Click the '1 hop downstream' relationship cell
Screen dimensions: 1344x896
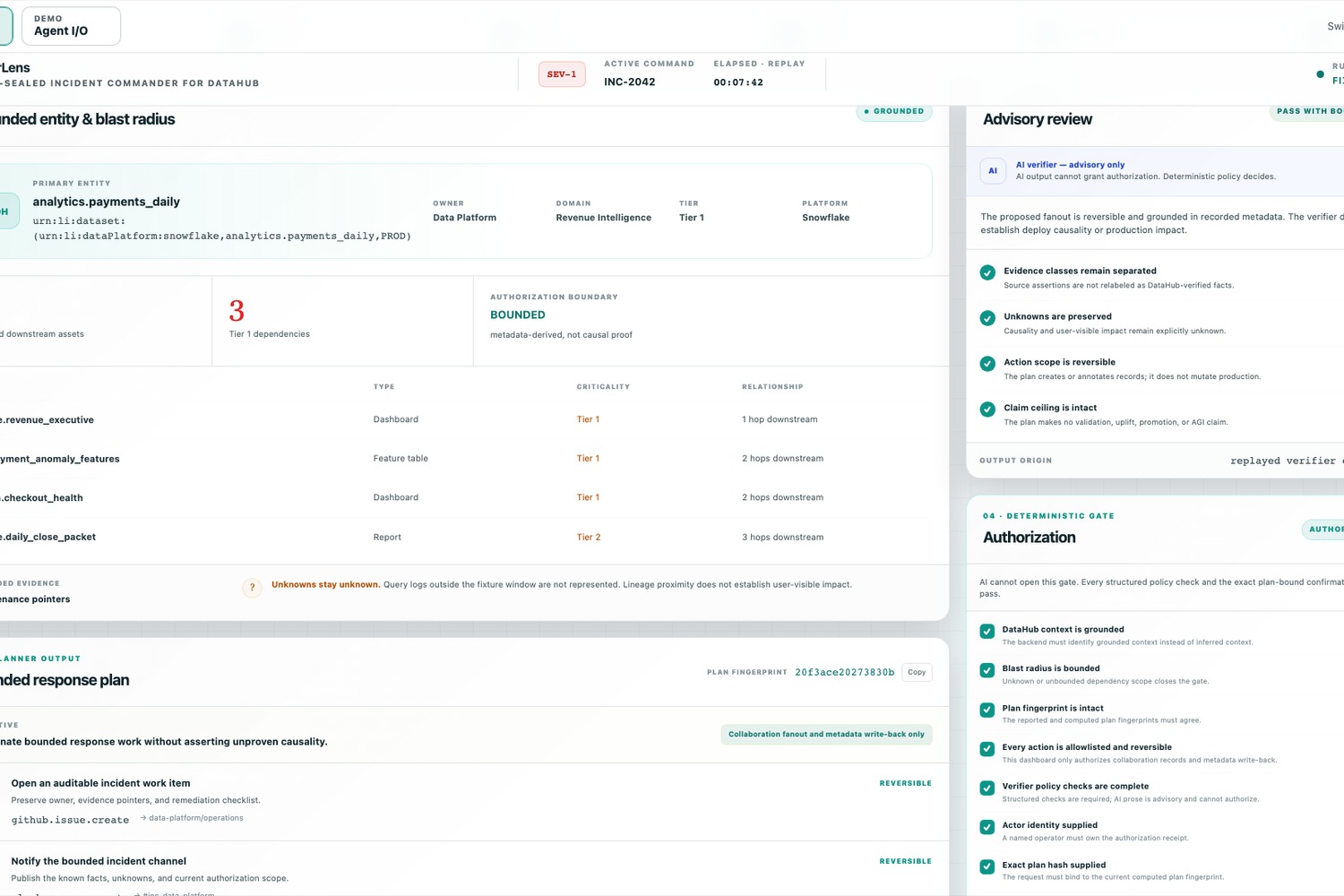pyautogui.click(x=780, y=419)
